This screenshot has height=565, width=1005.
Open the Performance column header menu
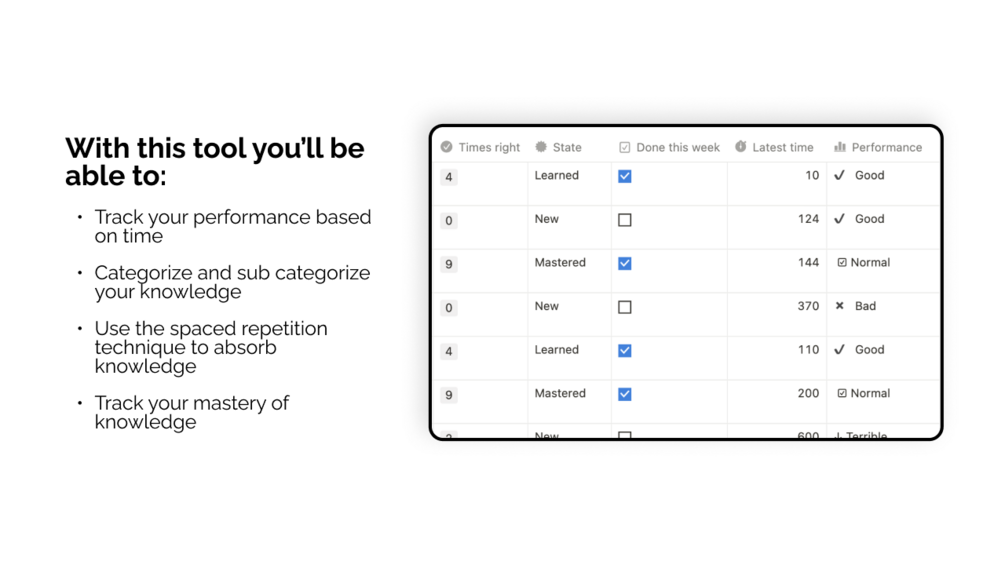click(886, 147)
